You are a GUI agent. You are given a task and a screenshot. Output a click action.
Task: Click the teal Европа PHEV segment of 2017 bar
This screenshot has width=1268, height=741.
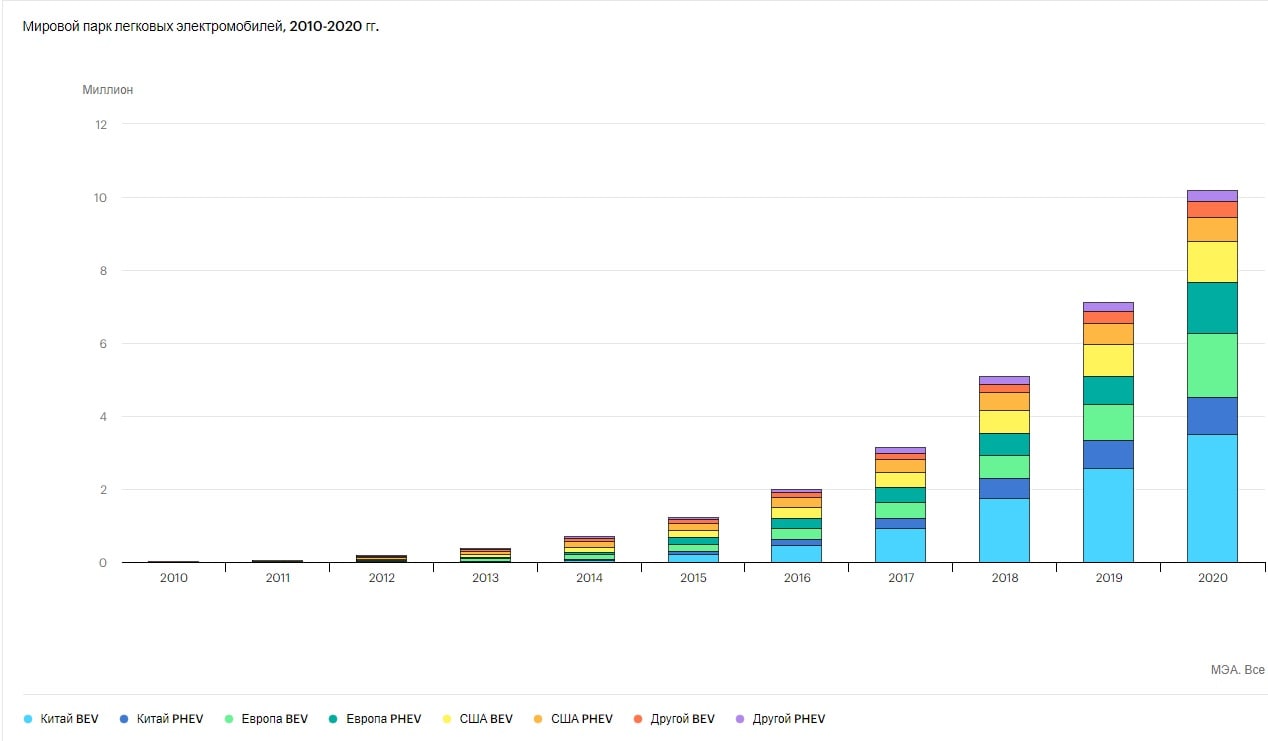(900, 494)
